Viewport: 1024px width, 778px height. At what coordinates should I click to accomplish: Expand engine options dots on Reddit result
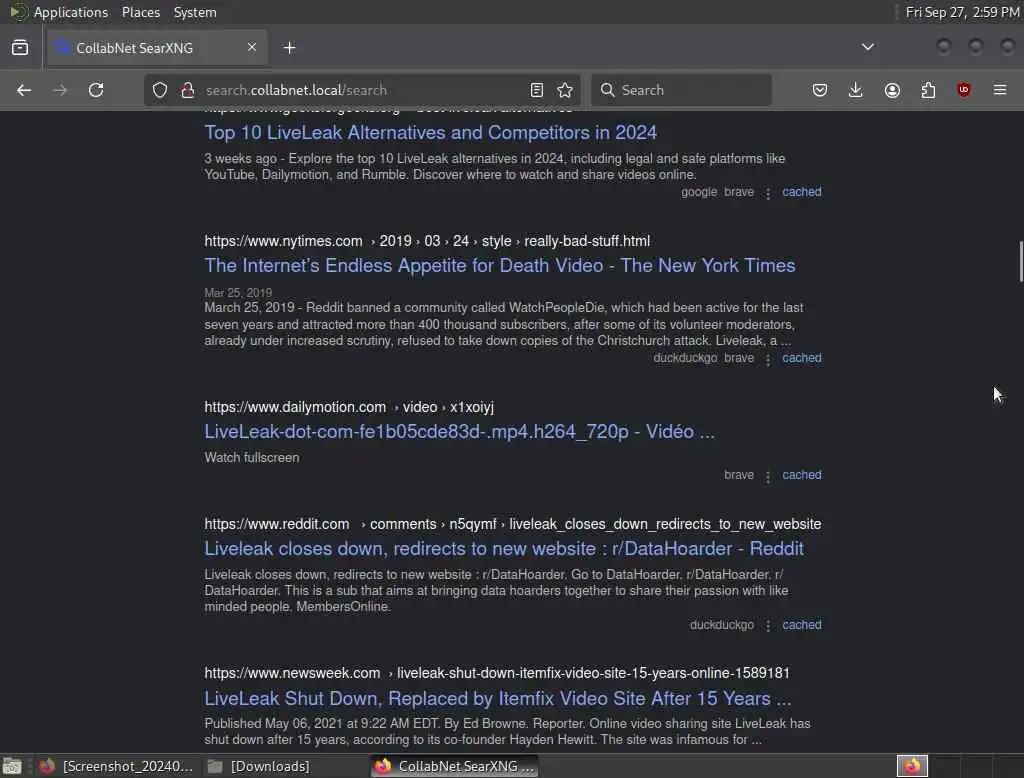[768, 626]
